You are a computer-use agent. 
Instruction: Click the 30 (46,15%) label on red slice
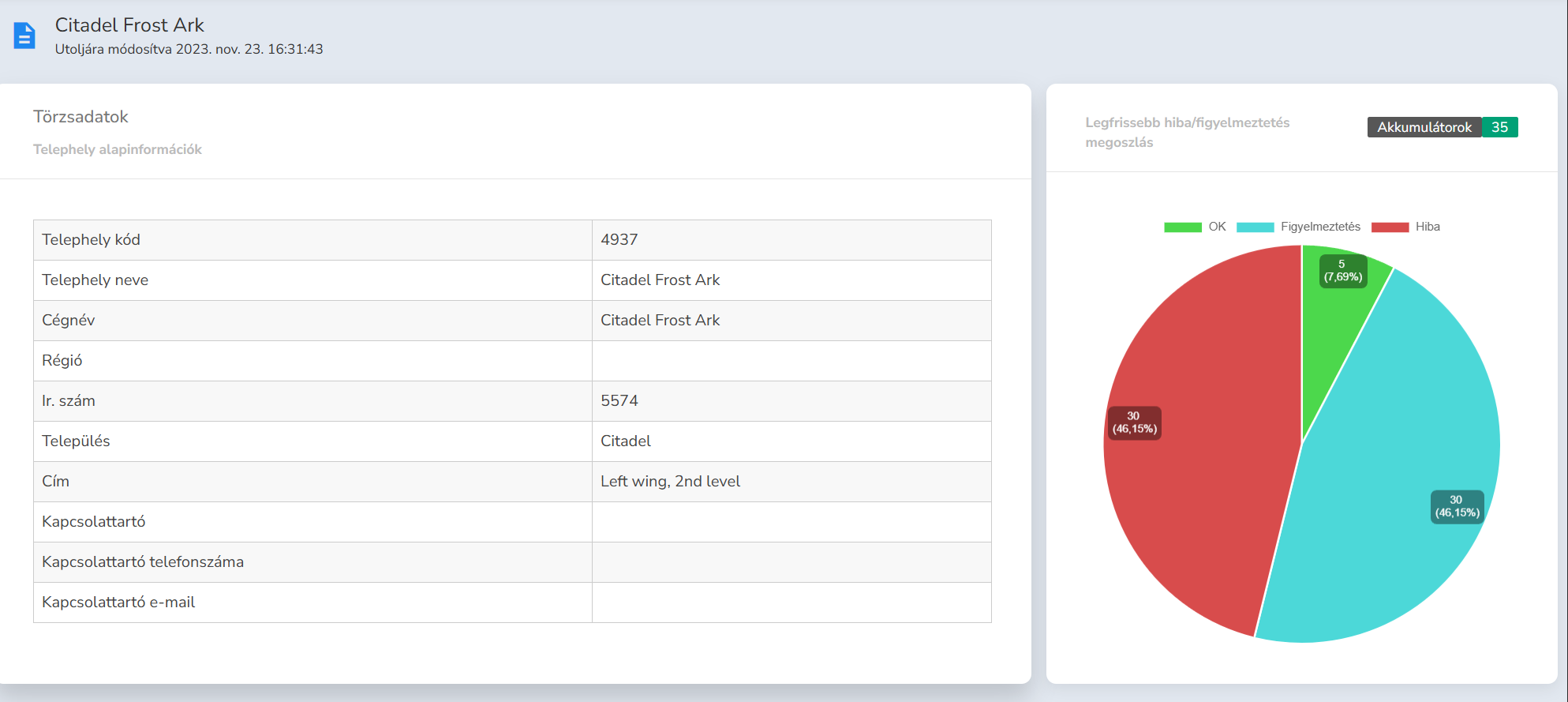click(x=1134, y=422)
